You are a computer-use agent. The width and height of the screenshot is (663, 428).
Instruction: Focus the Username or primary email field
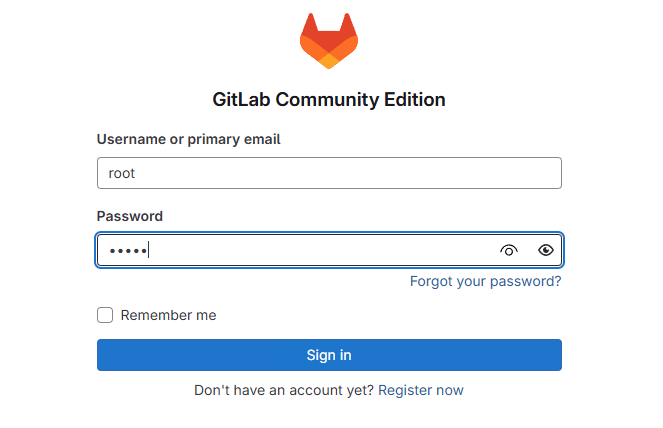(x=329, y=173)
